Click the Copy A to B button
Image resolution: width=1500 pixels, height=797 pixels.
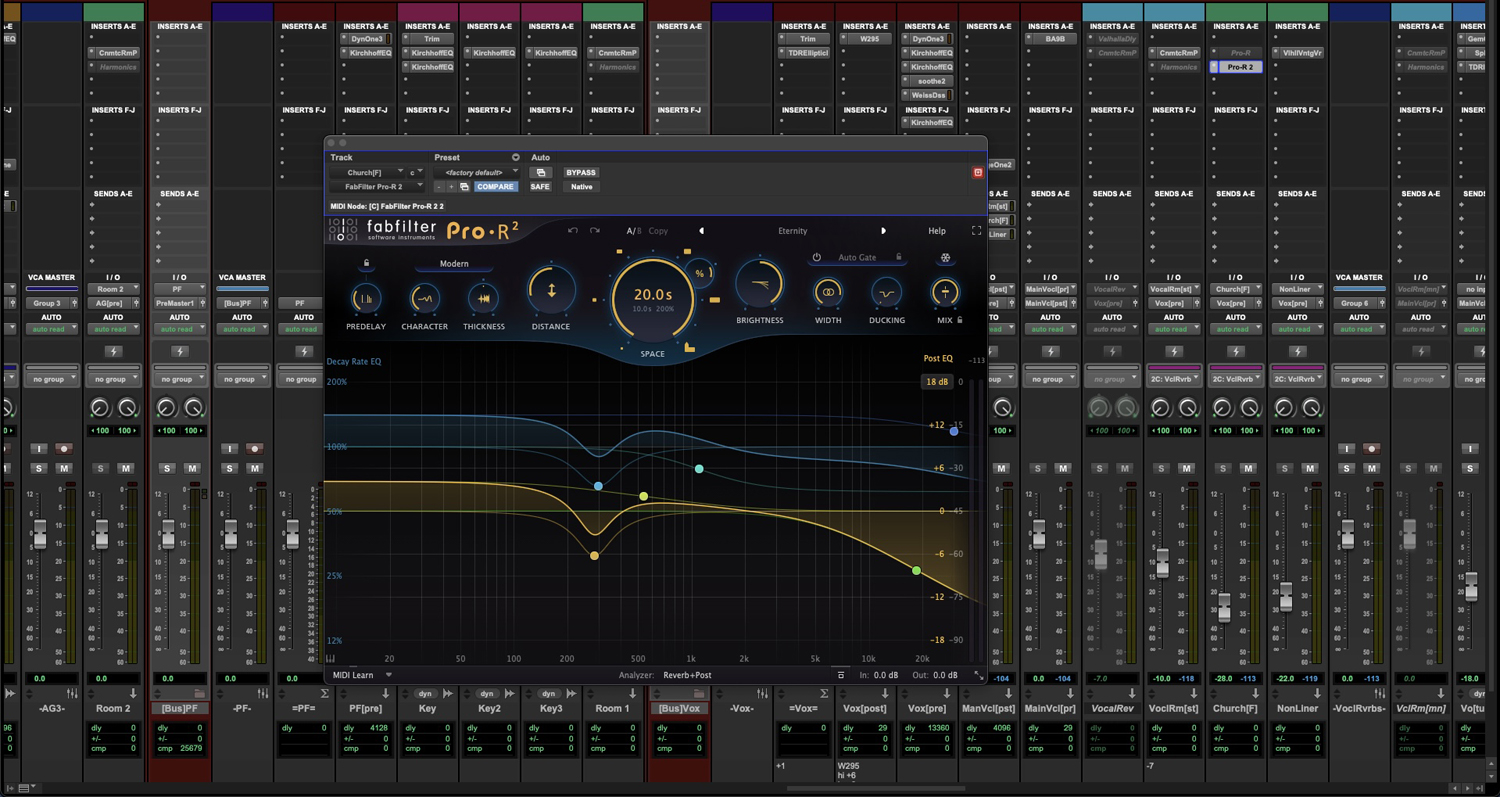tap(658, 231)
